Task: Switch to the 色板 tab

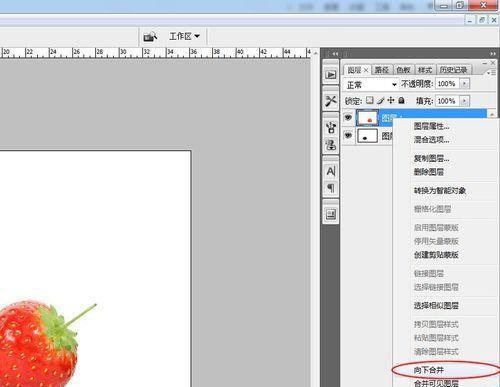Action: pos(403,70)
